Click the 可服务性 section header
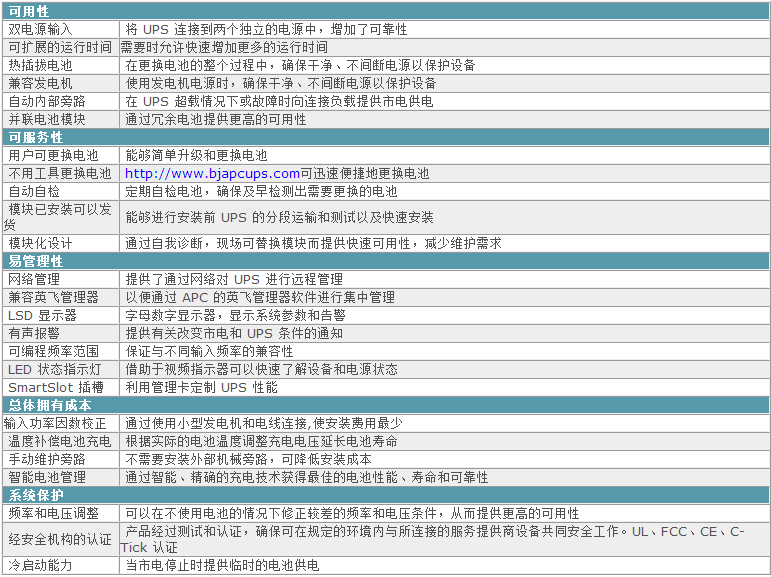Image resolution: width=771 pixels, height=577 pixels. tap(36, 137)
